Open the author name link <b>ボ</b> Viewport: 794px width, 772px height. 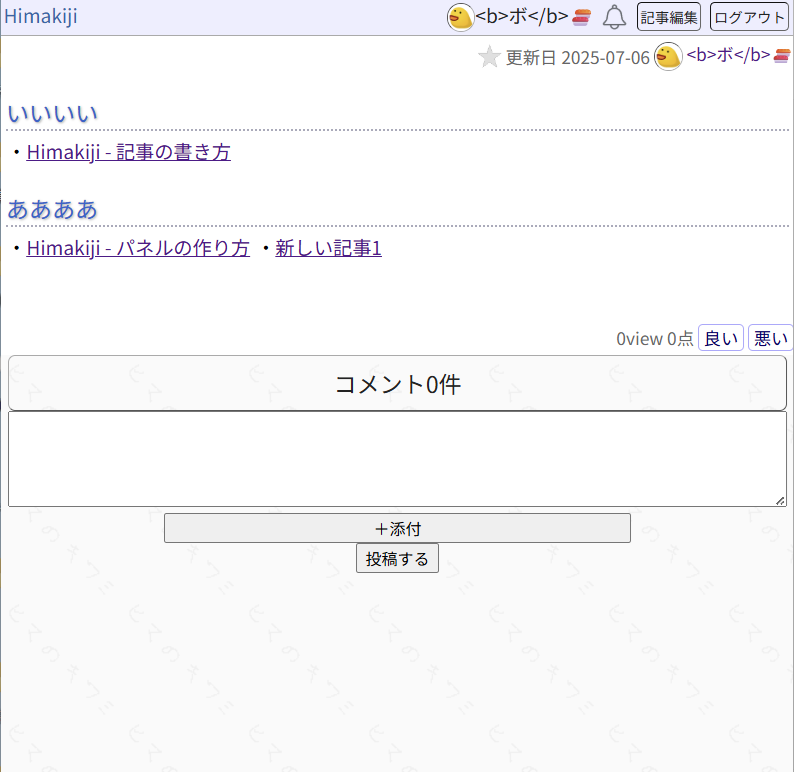click(728, 55)
